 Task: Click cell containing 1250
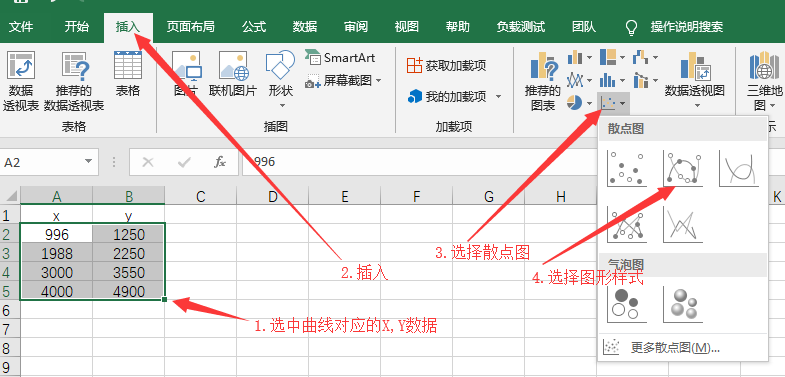pyautogui.click(x=129, y=234)
